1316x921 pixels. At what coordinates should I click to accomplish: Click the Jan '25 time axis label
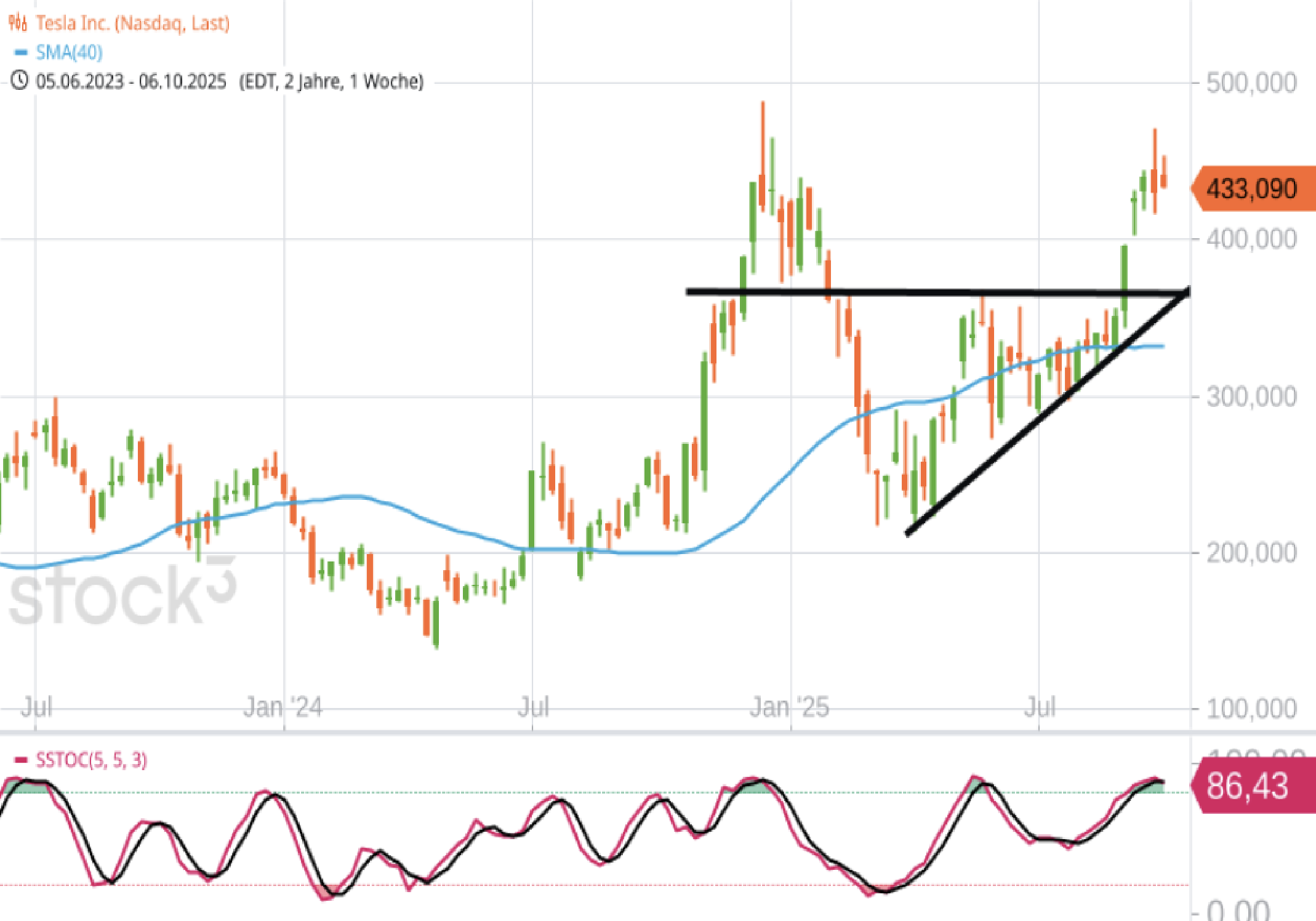[789, 707]
